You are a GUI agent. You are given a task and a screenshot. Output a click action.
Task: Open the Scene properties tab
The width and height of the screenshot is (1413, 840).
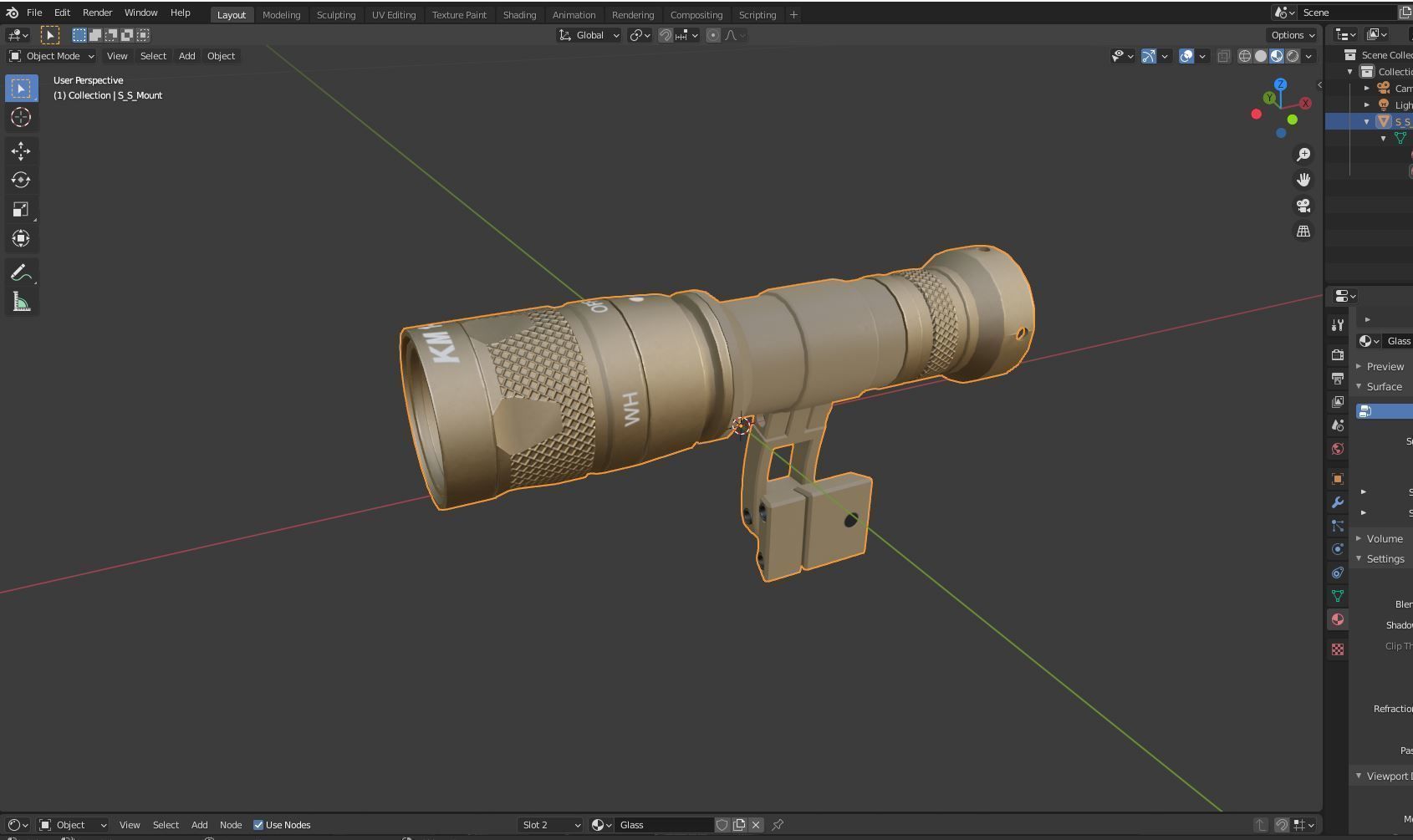[1338, 425]
